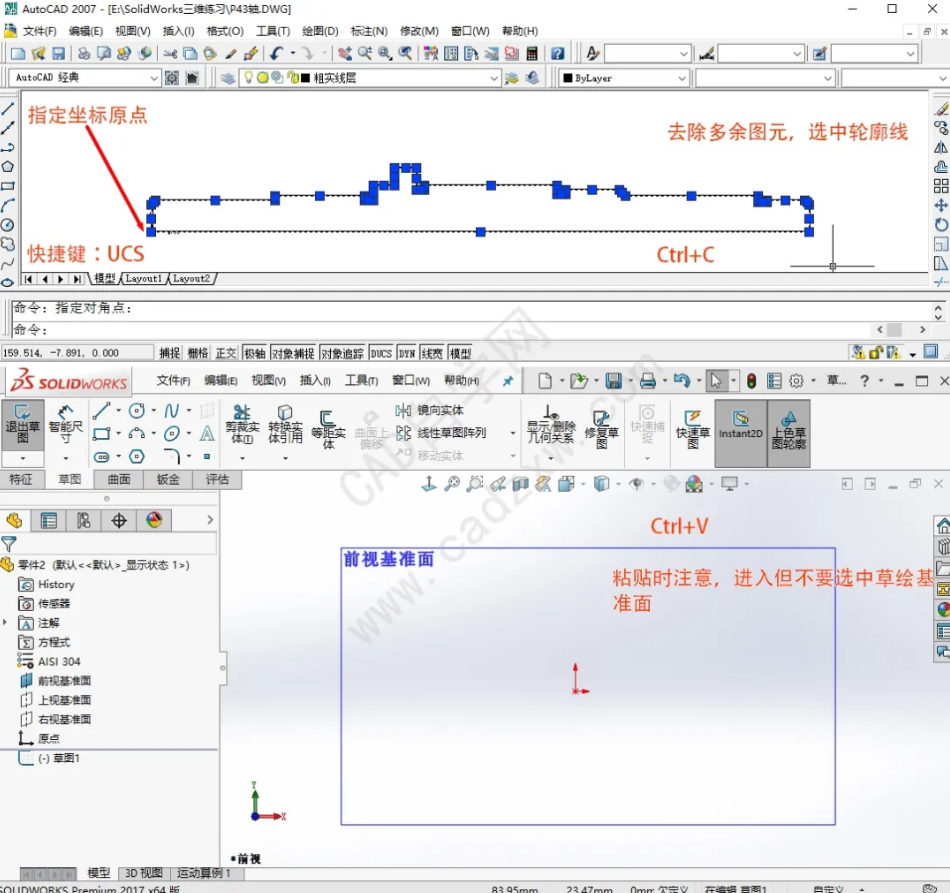The image size is (950, 893).
Task: Click SolidWorks 运动算例 1 bottom tab
Action: [x=204, y=873]
